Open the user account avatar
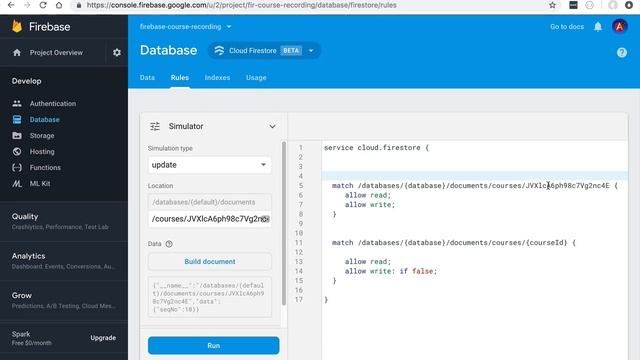Screen dimensions: 640x360 tap(620, 27)
